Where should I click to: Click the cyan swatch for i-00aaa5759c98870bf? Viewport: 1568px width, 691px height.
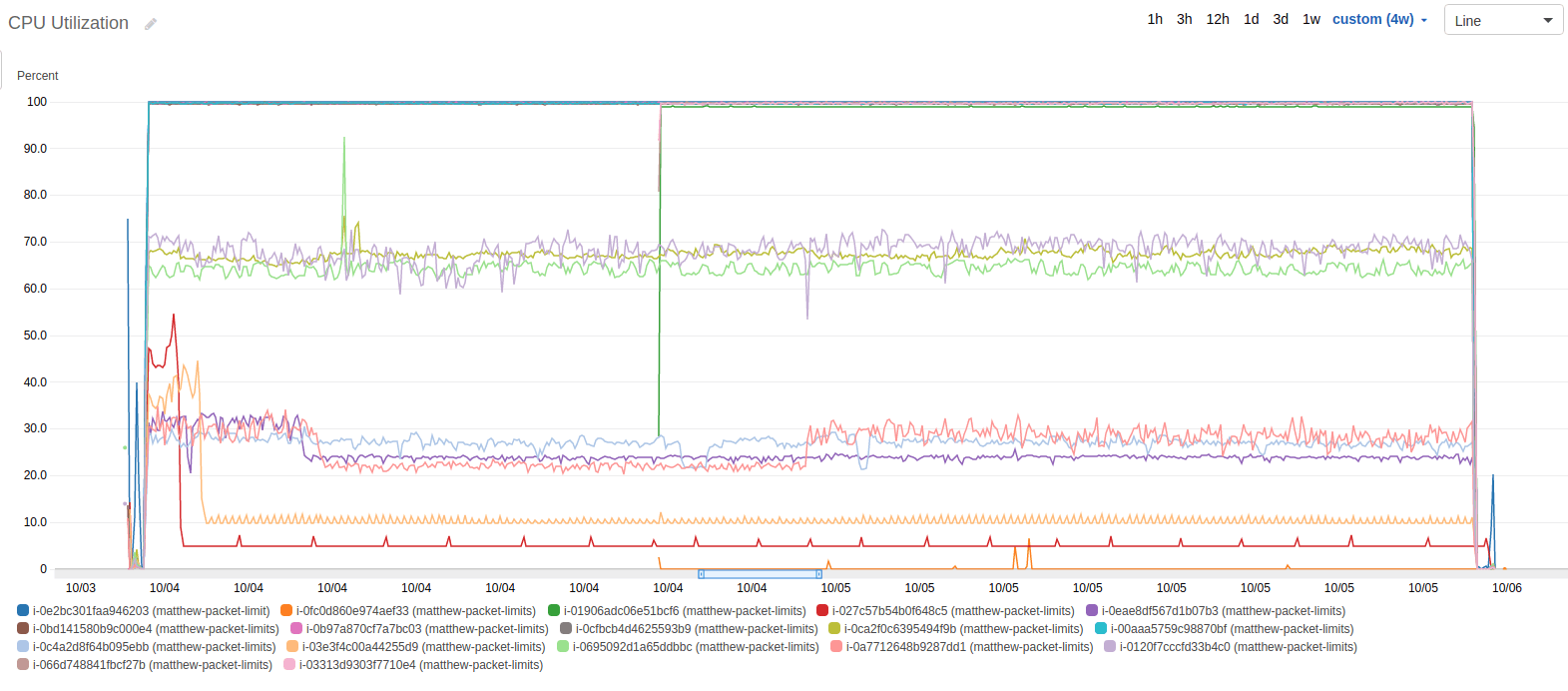1101,629
